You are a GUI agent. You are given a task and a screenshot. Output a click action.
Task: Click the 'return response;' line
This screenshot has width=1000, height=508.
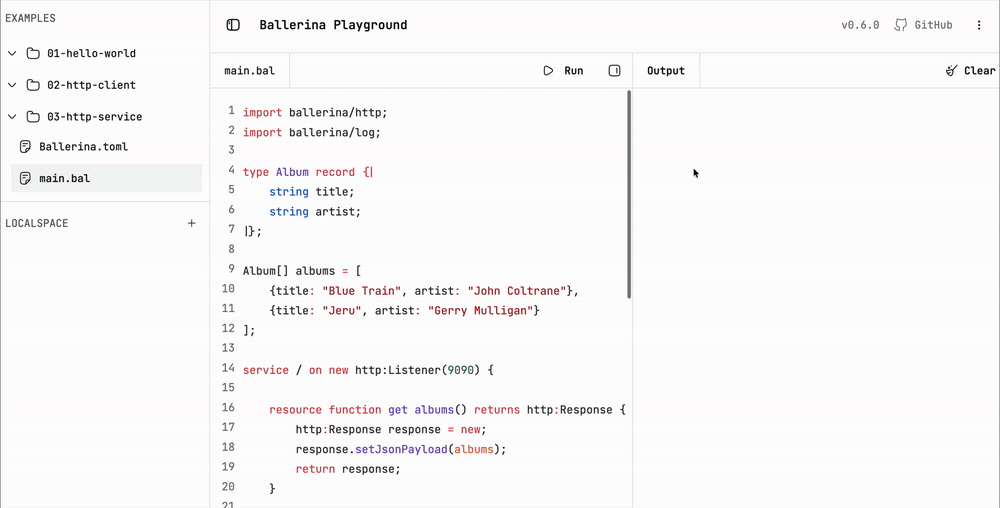tap(348, 469)
